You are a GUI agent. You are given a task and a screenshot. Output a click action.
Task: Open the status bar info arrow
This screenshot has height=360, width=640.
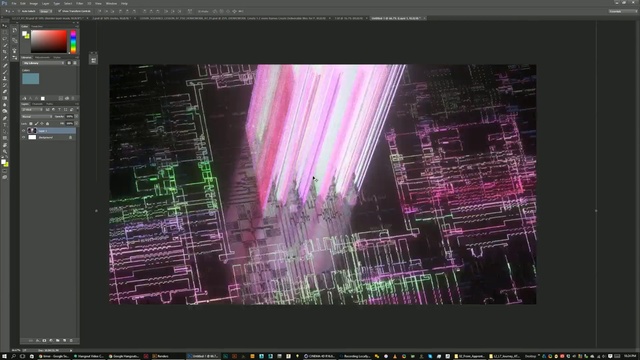tap(71, 350)
